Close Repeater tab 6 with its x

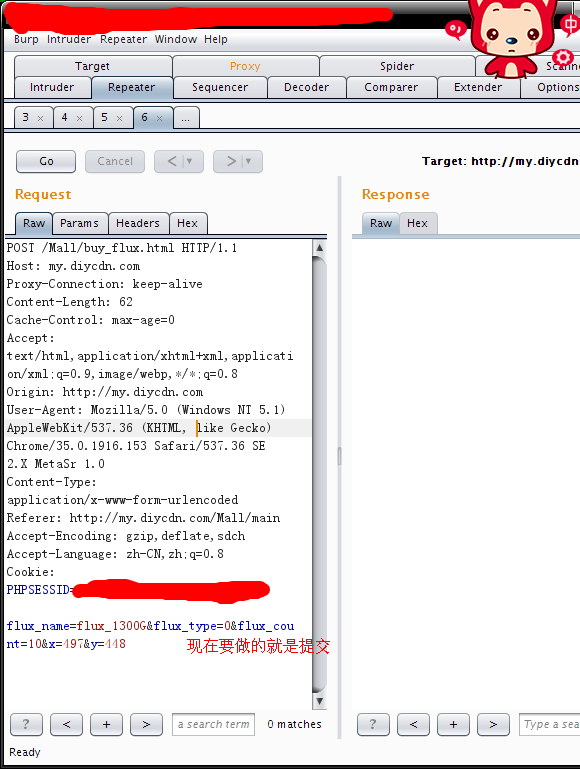click(159, 118)
